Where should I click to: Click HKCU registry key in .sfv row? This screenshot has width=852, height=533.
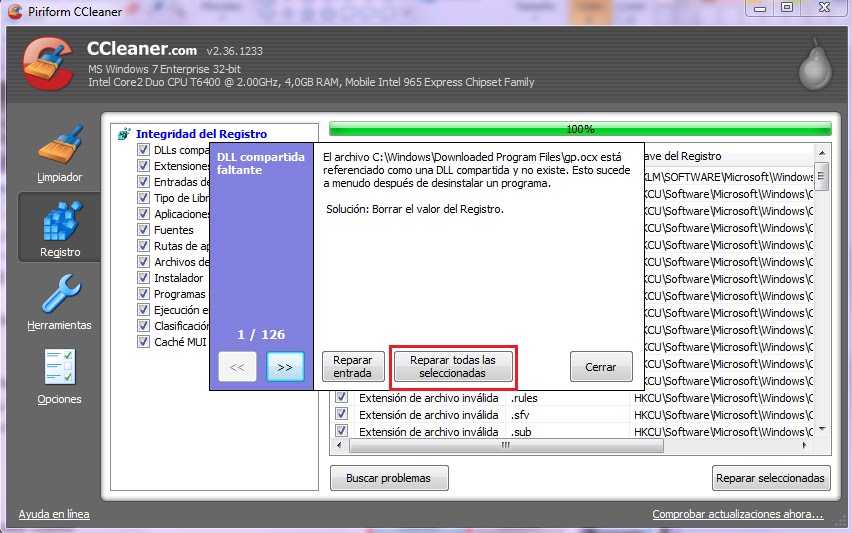[723, 415]
